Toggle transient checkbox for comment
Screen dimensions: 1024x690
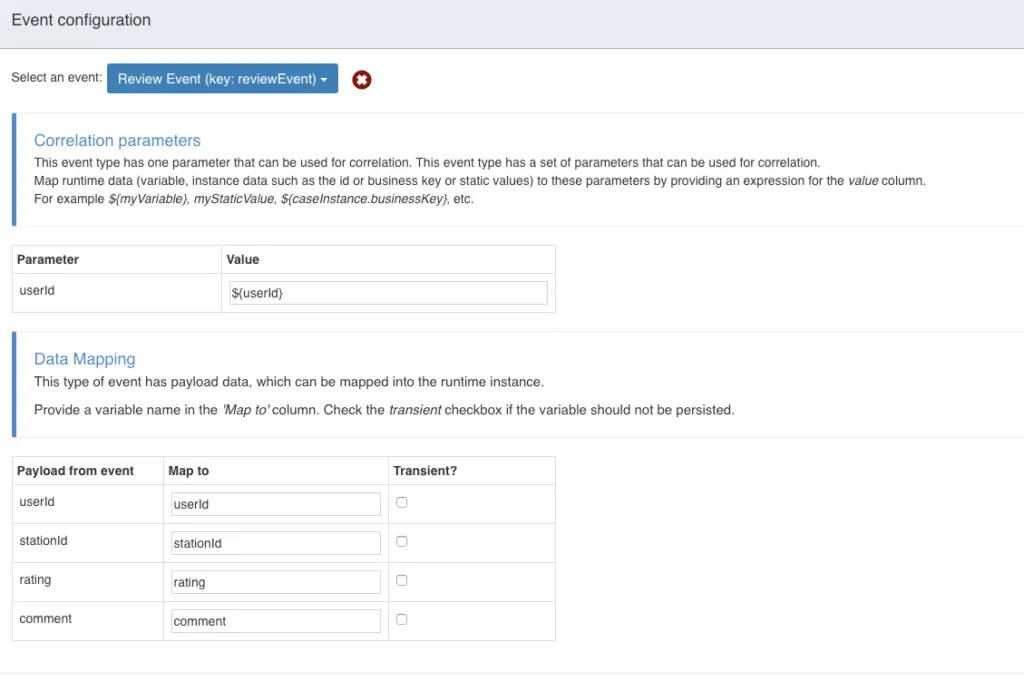click(x=402, y=619)
